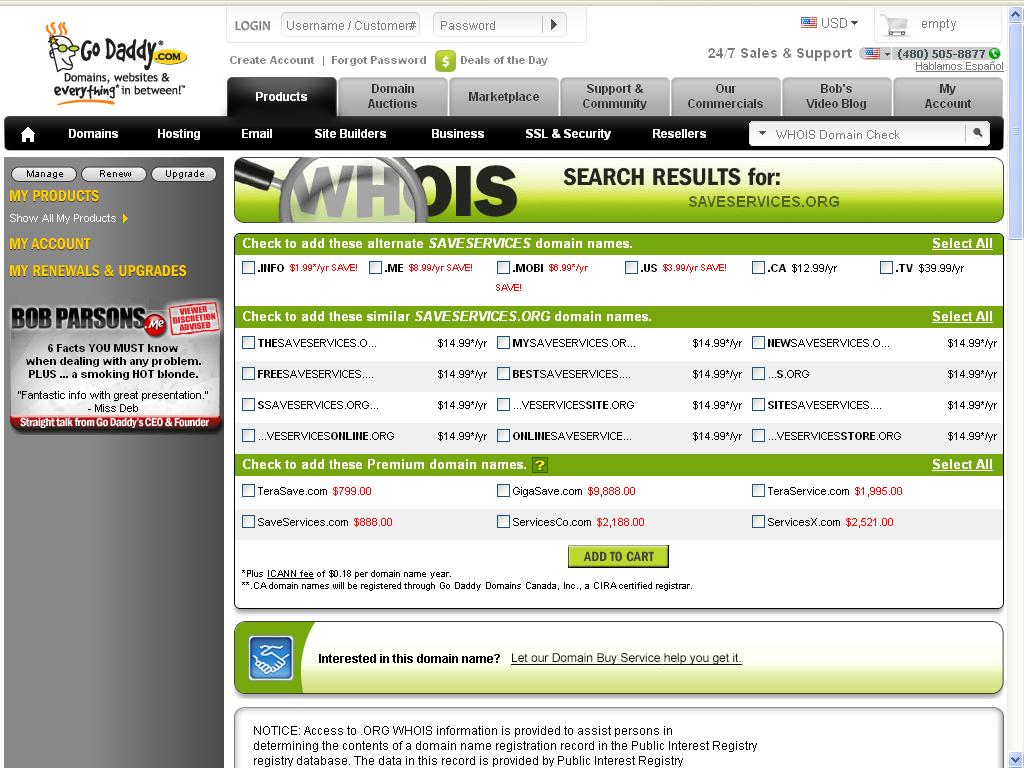
Task: Open the Site Builders menu
Action: 350,134
